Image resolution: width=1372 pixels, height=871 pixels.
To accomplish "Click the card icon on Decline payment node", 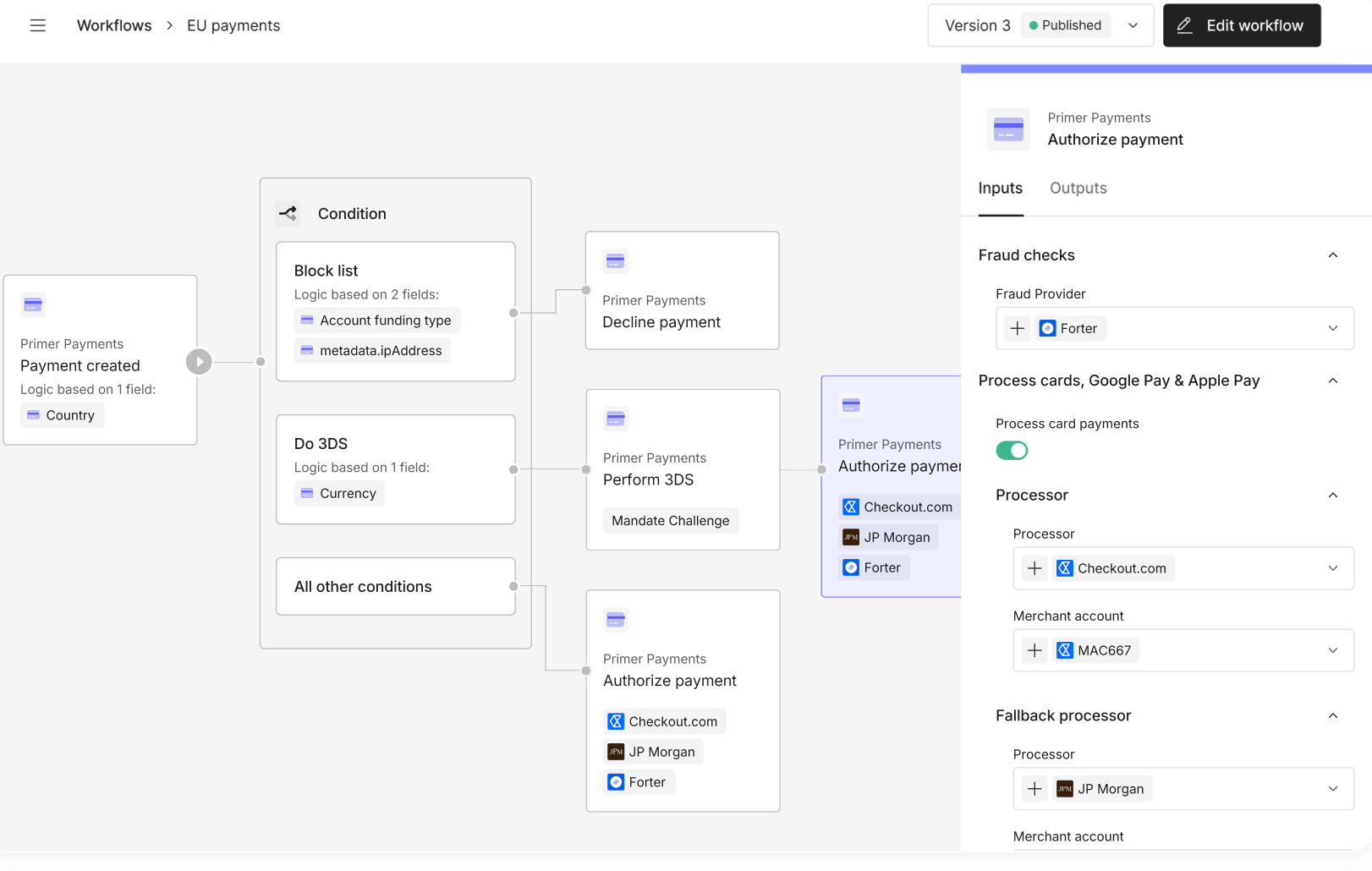I will pyautogui.click(x=615, y=261).
